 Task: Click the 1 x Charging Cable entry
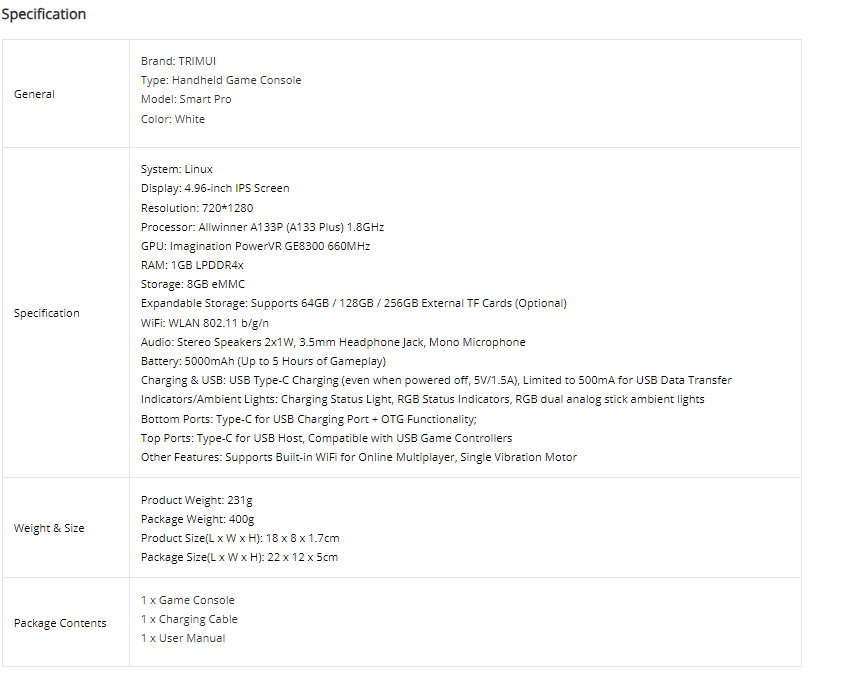pos(189,620)
